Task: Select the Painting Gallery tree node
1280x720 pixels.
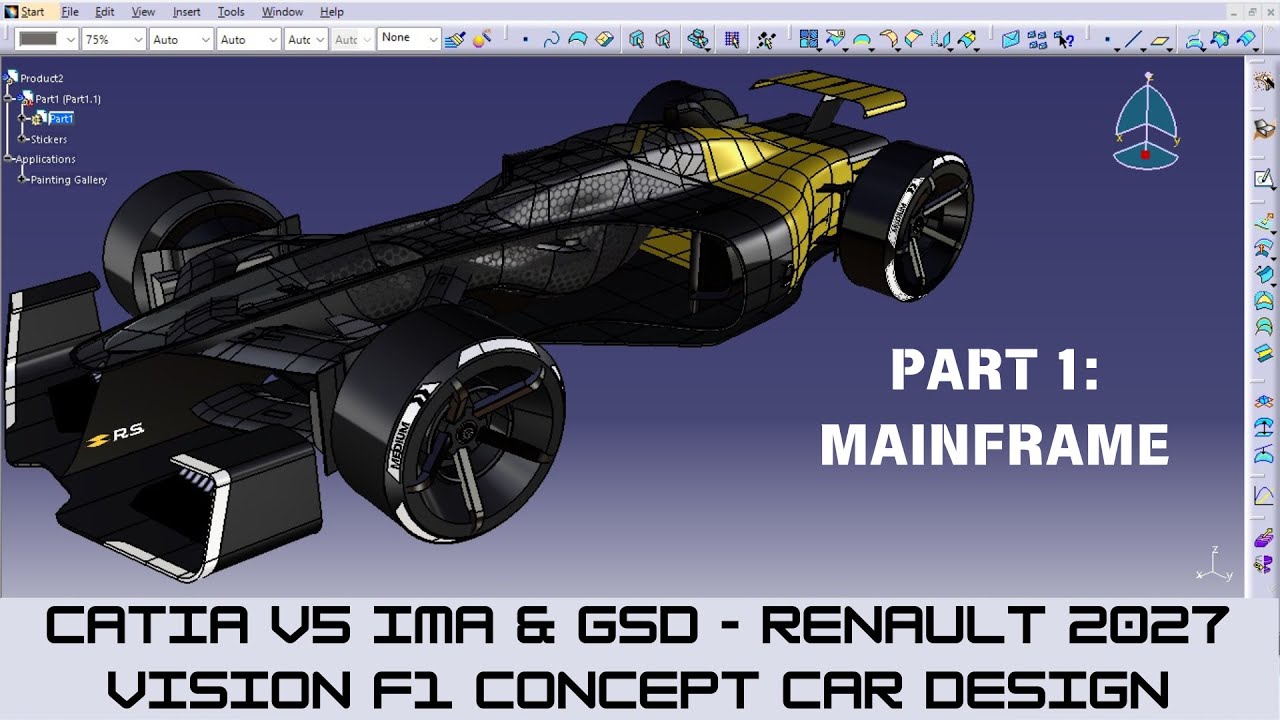Action: pyautogui.click(x=69, y=180)
